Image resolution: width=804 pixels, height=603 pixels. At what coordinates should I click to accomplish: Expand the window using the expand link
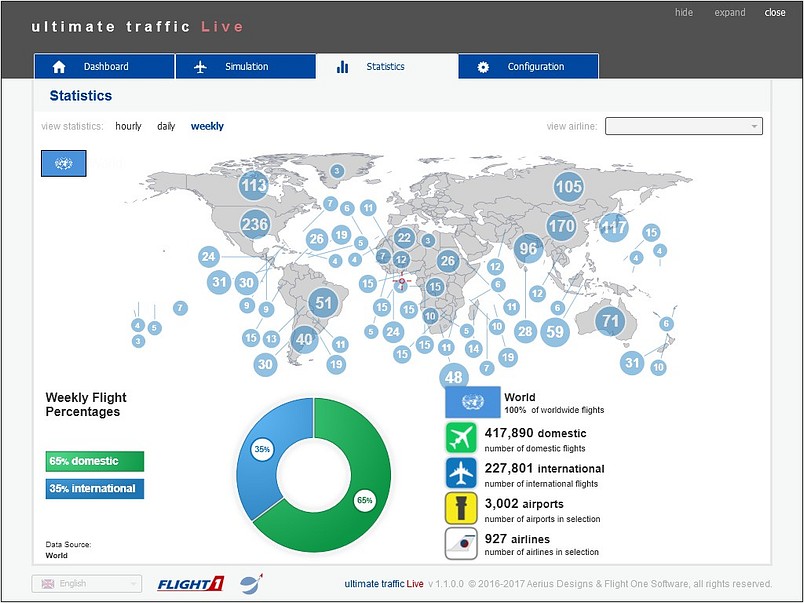pyautogui.click(x=730, y=12)
